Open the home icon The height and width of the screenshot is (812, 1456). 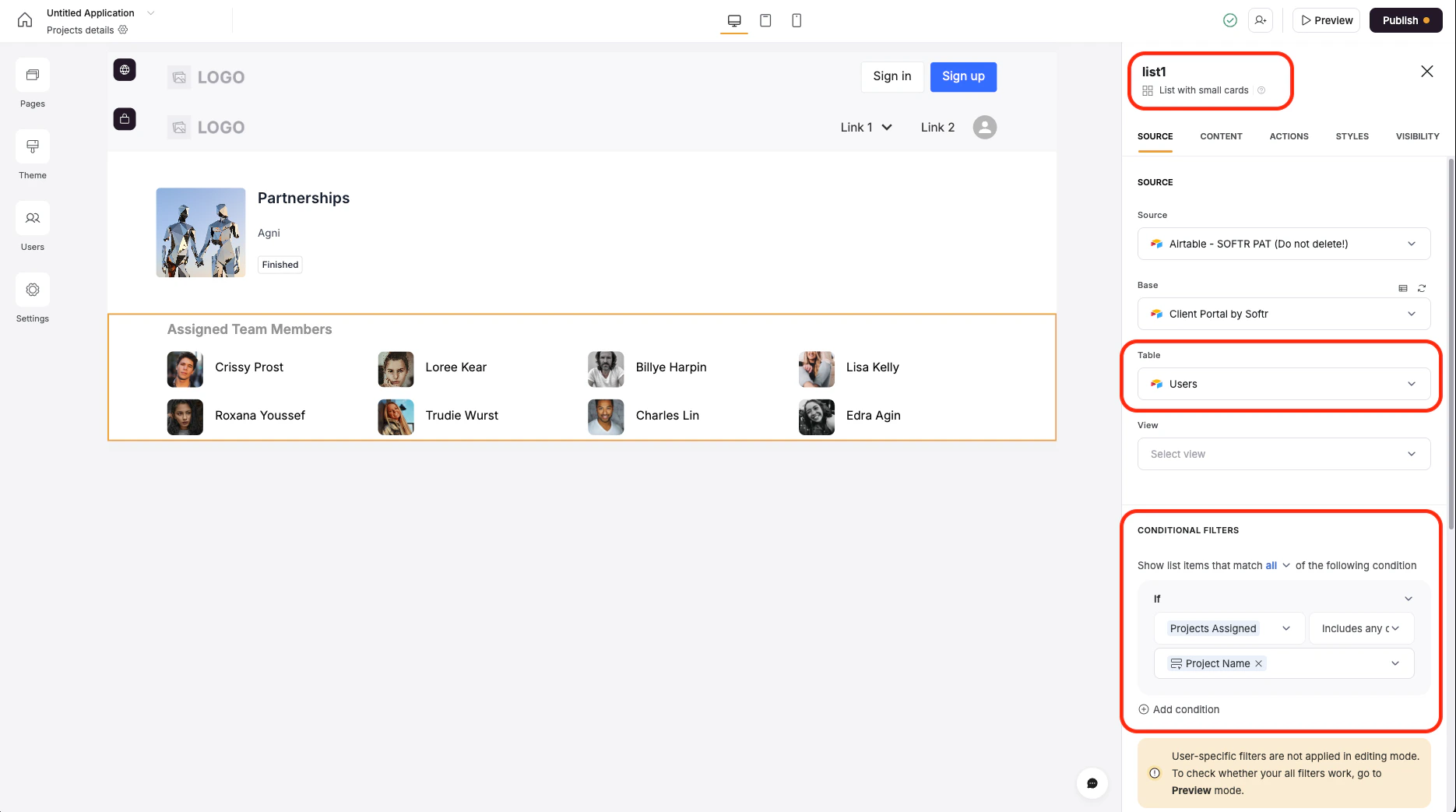[x=25, y=20]
